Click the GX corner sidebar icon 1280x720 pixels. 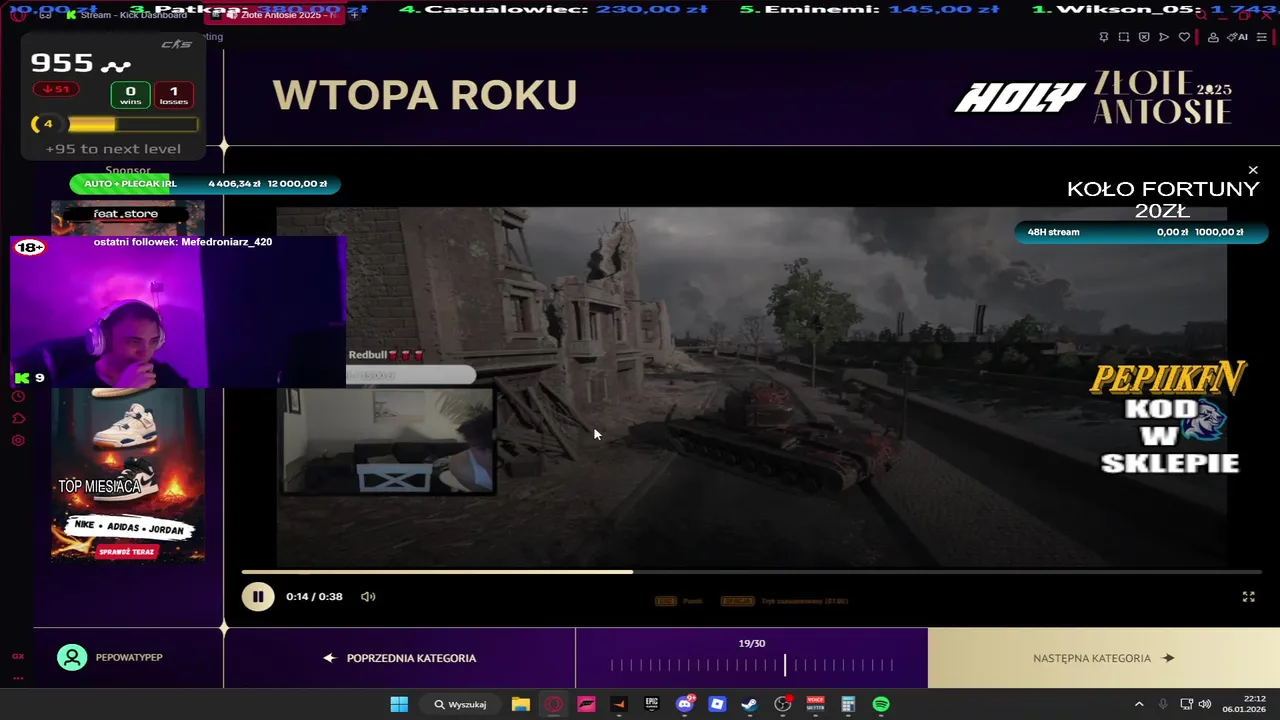(x=18, y=656)
